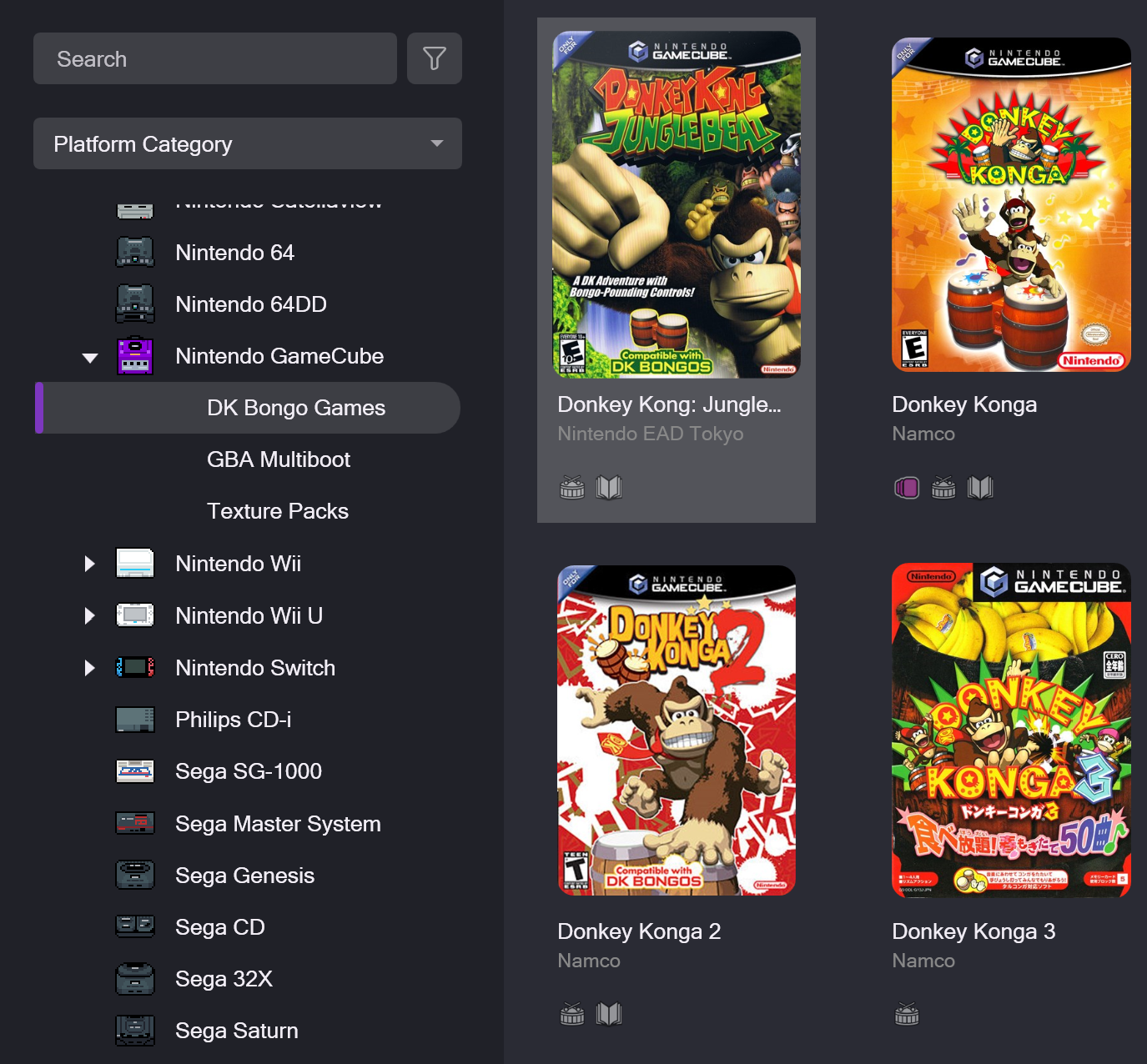Choose the Sega Master System platform label
The image size is (1147, 1064).
tap(278, 823)
